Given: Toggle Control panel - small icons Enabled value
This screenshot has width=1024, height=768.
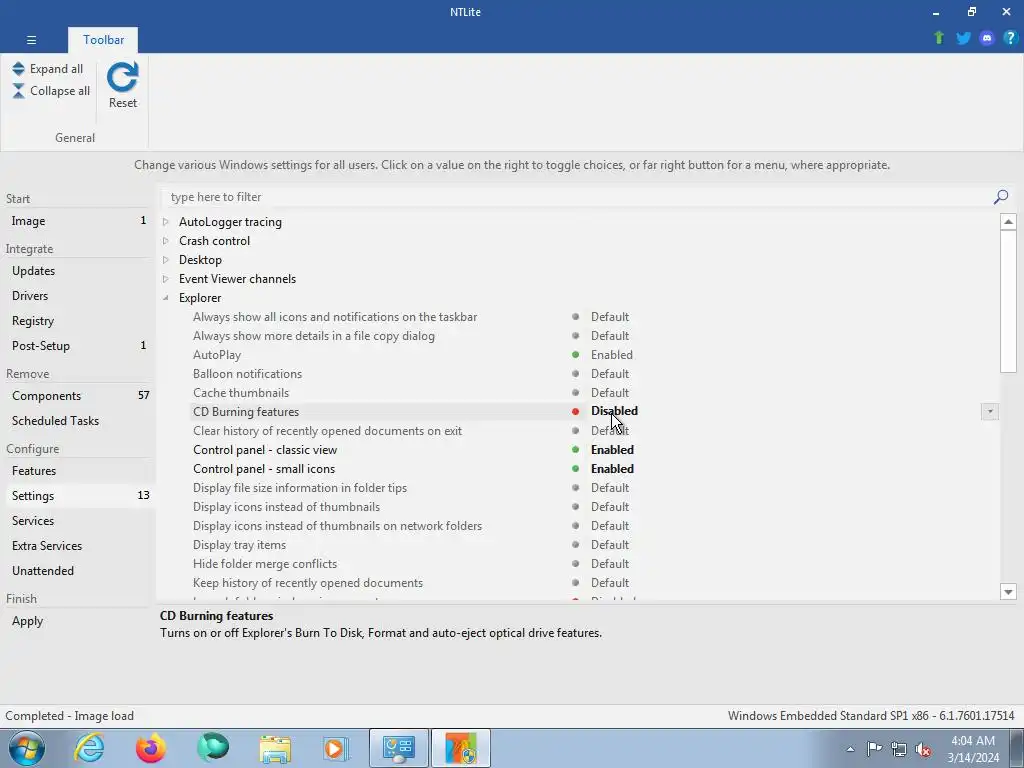Looking at the screenshot, I should pos(612,468).
